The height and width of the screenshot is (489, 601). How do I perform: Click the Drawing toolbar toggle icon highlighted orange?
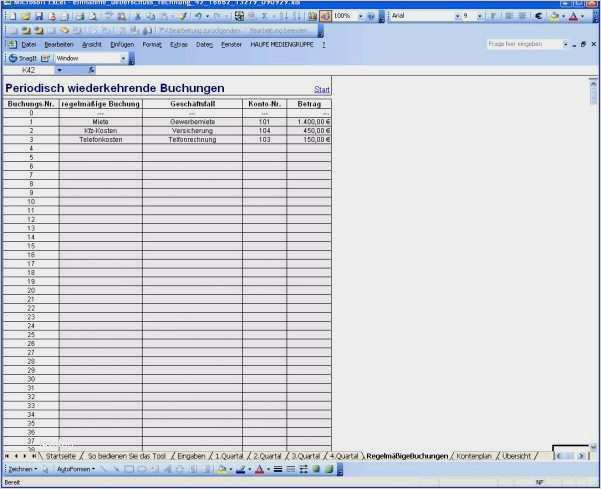tap(325, 16)
